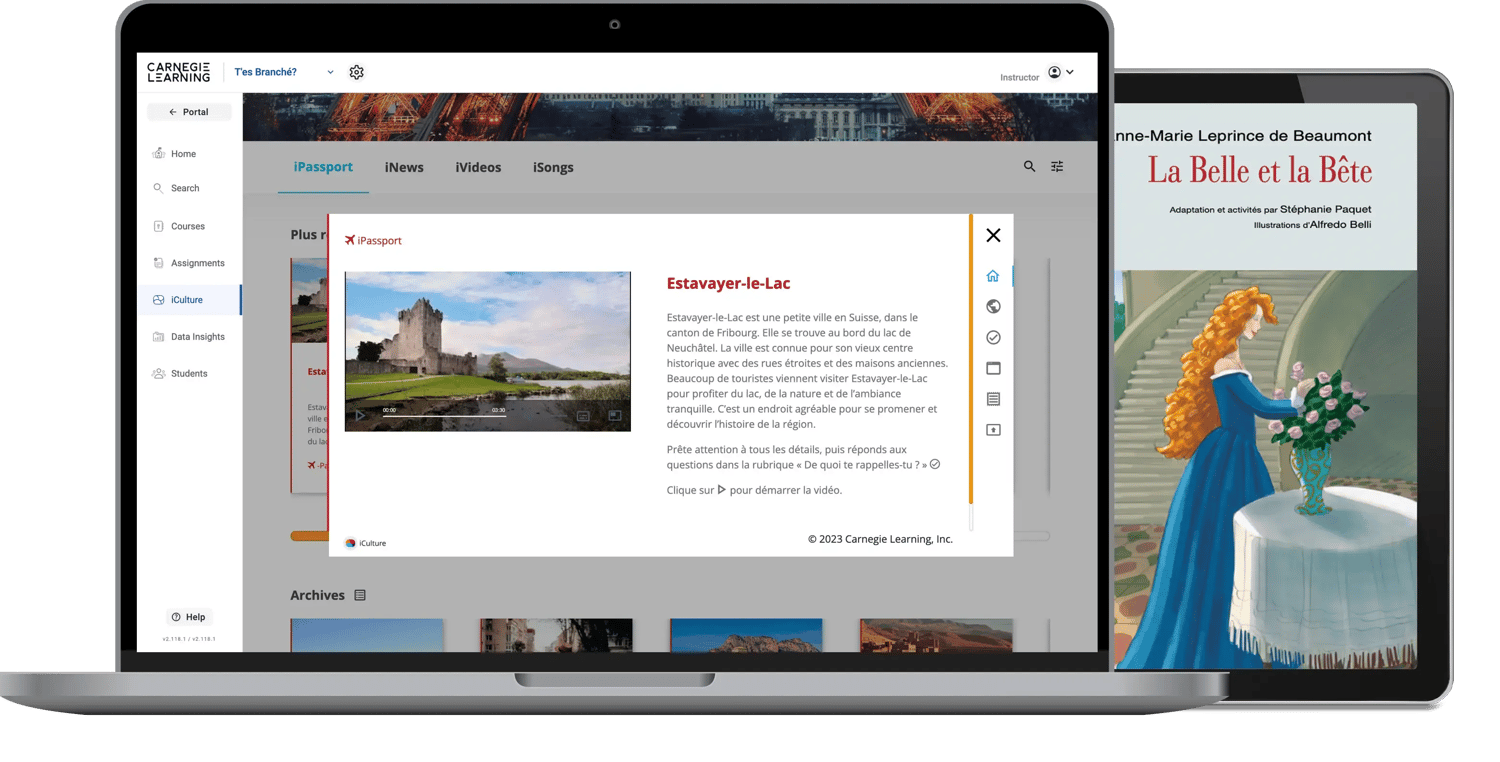The height and width of the screenshot is (762, 1500).
Task: Open Students in the left sidebar
Action: tap(180, 374)
